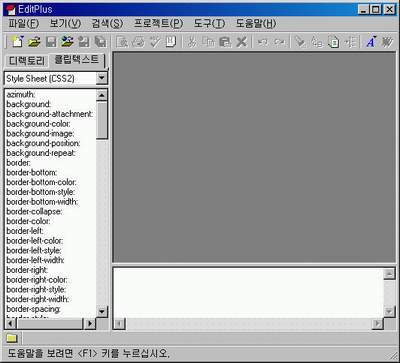
Task: Click the grayed Print icon
Action: 138,42
